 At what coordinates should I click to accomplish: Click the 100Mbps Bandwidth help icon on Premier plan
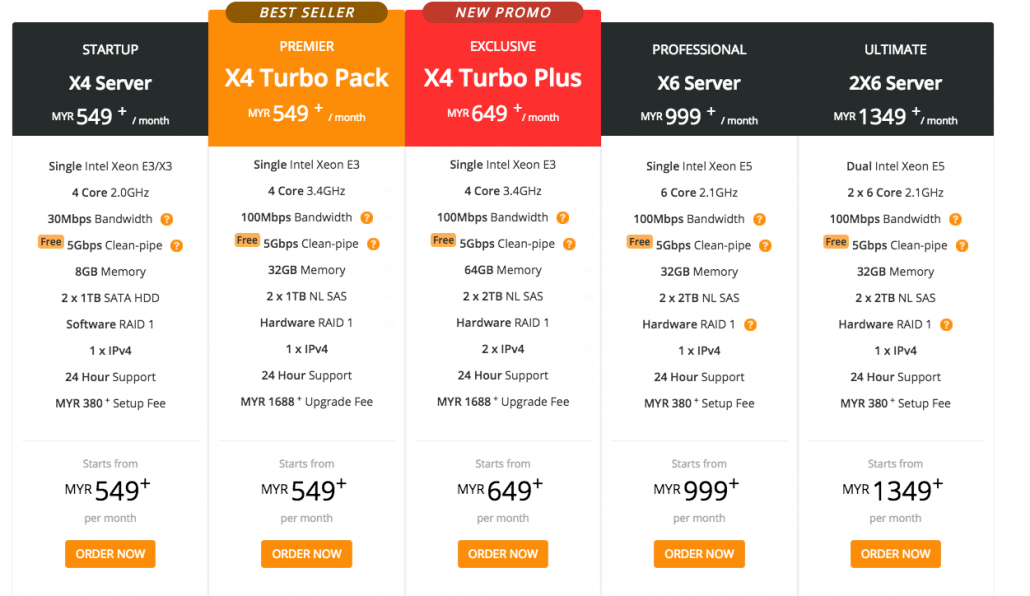(x=366, y=218)
